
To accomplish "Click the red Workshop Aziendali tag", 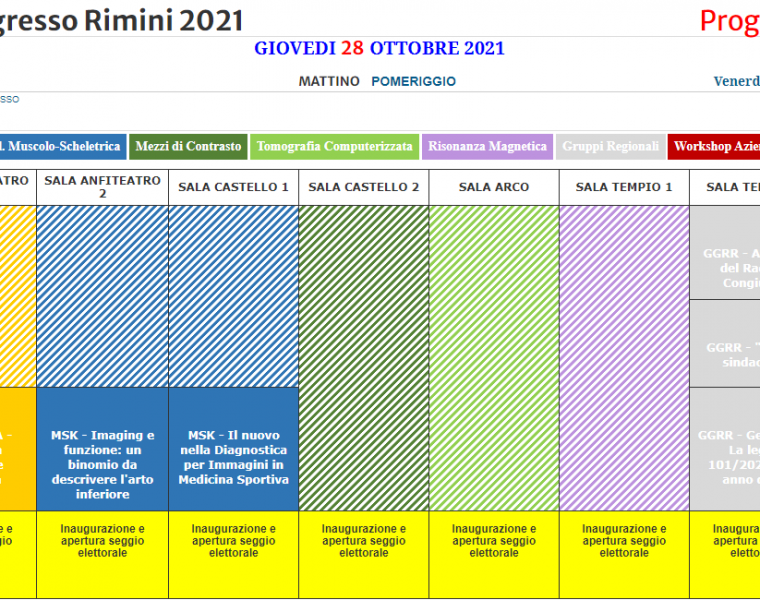I will pos(715,146).
